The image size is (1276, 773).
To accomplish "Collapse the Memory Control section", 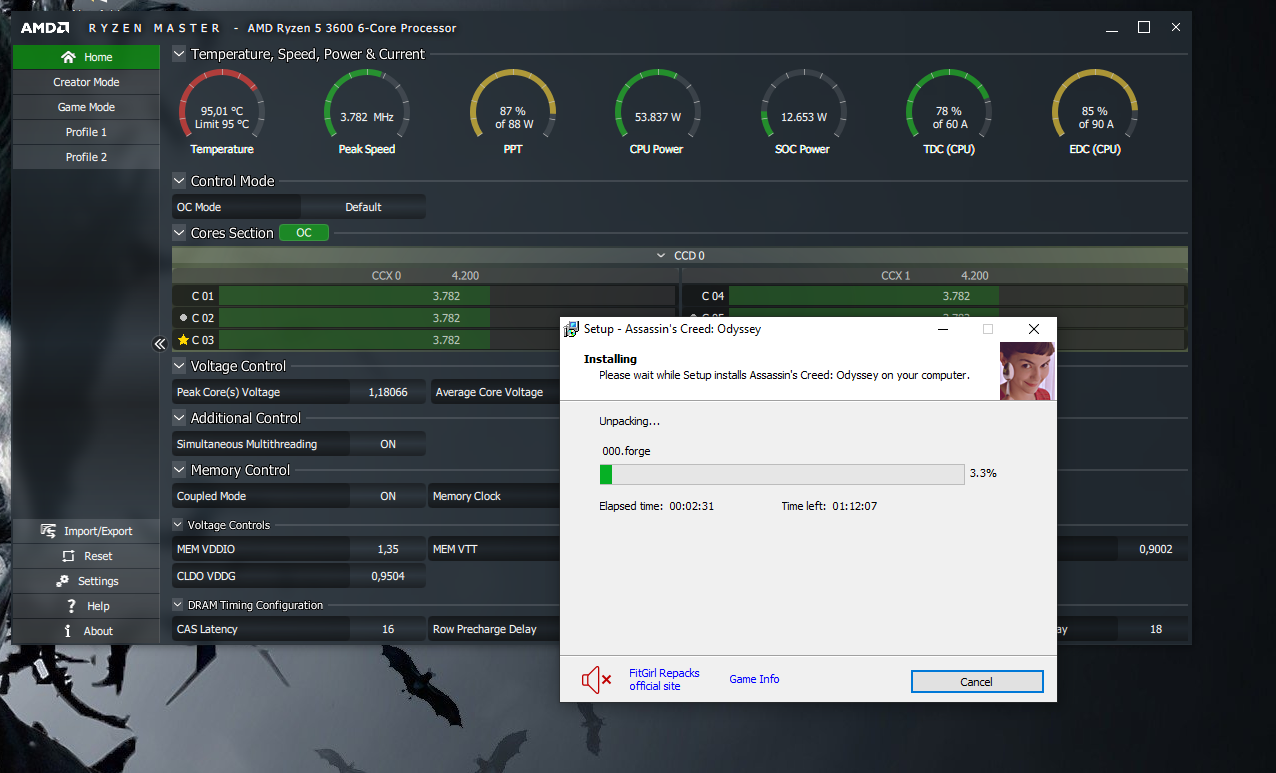I will (x=179, y=470).
